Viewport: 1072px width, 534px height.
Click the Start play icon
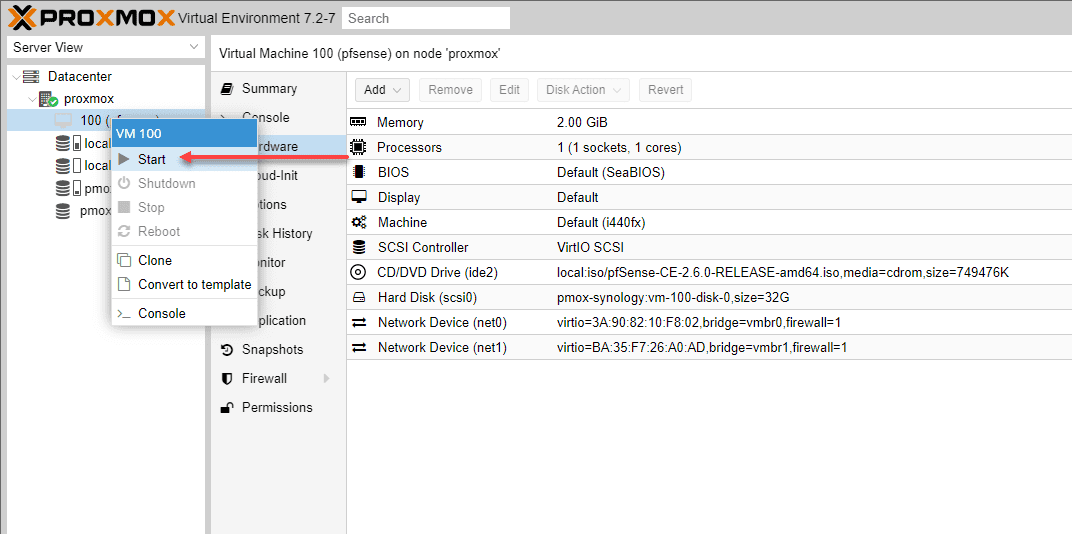124,159
